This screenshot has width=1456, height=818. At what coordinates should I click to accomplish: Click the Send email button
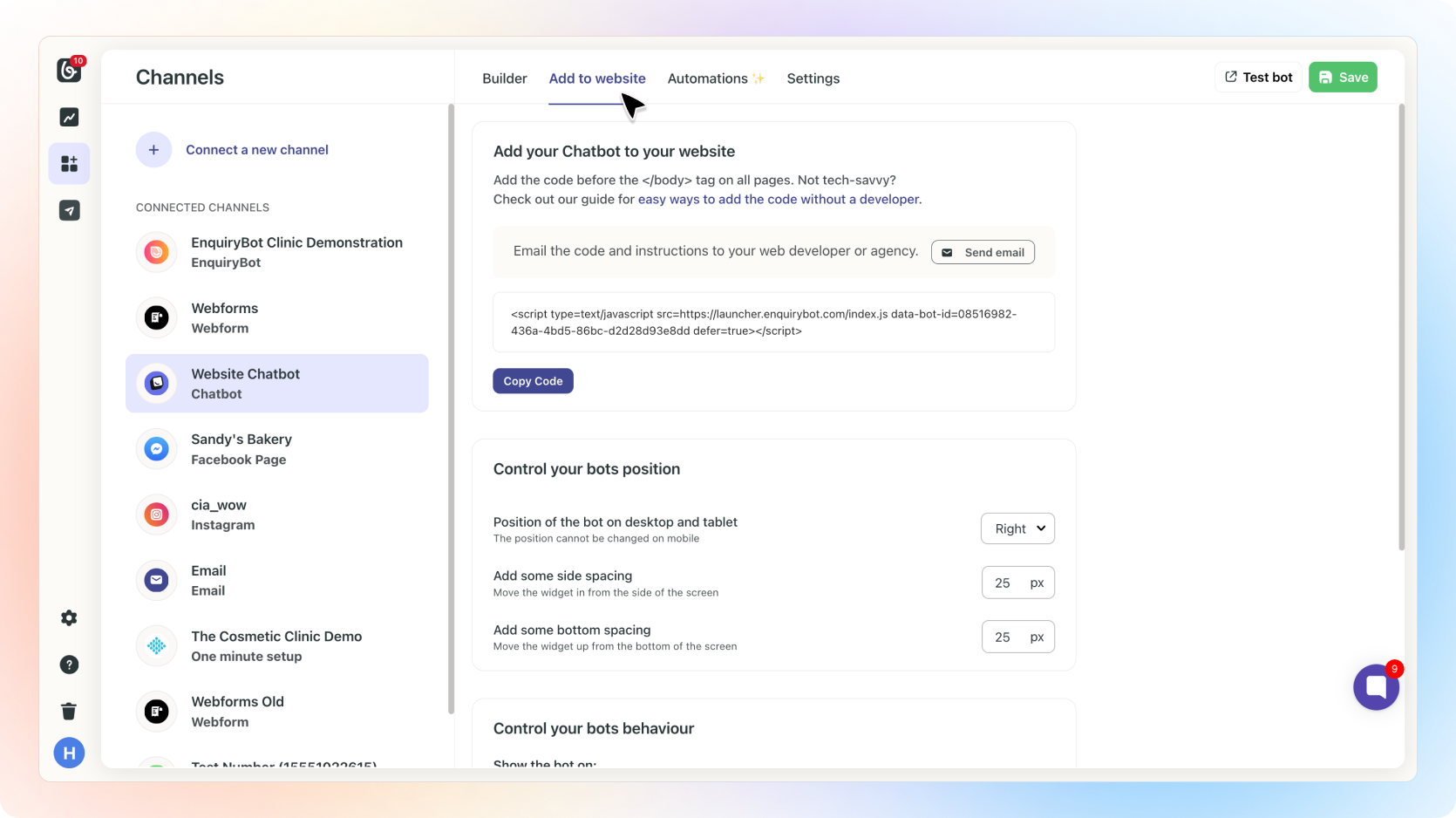click(x=983, y=252)
